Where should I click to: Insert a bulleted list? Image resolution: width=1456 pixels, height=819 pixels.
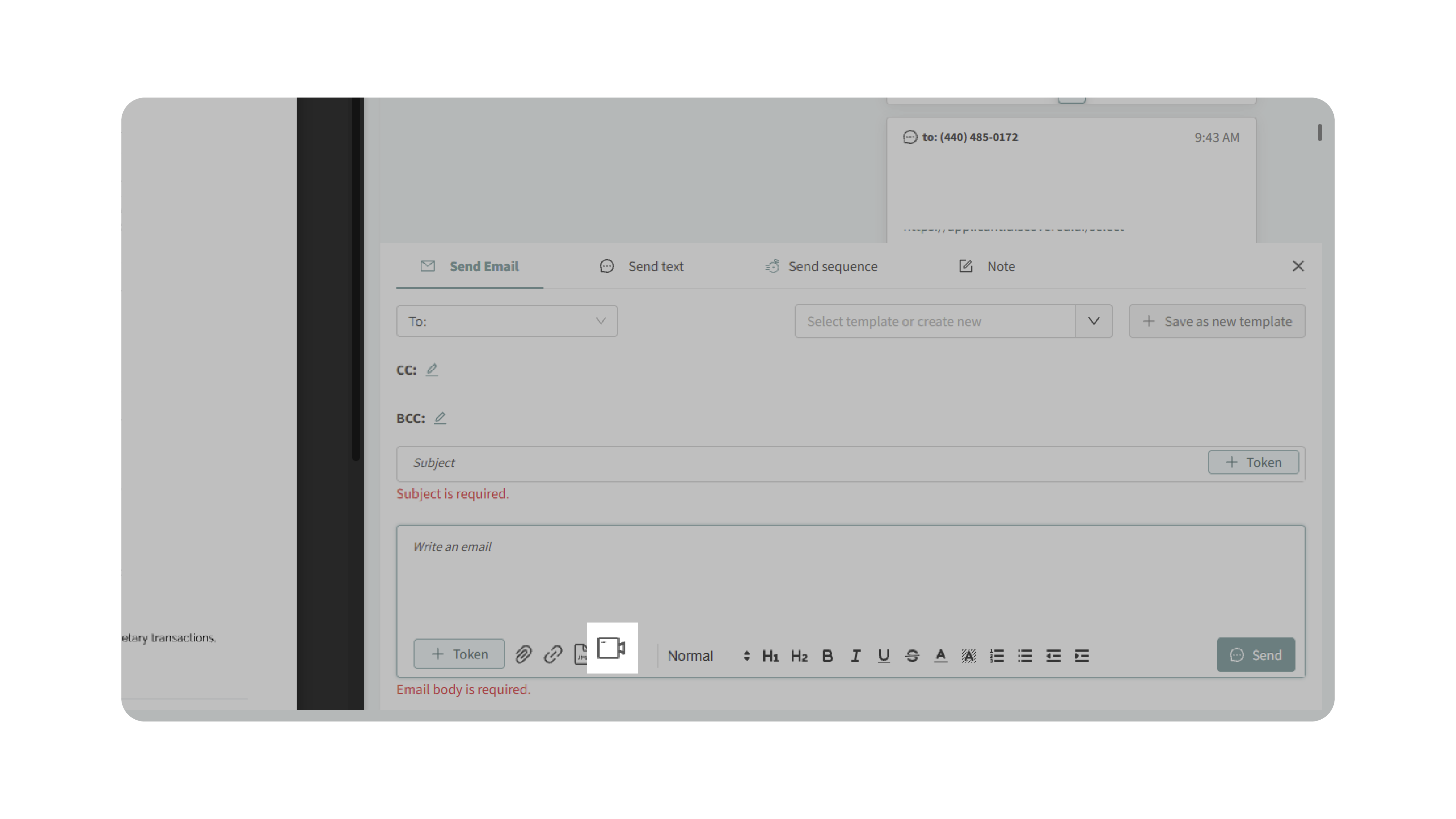(1025, 656)
